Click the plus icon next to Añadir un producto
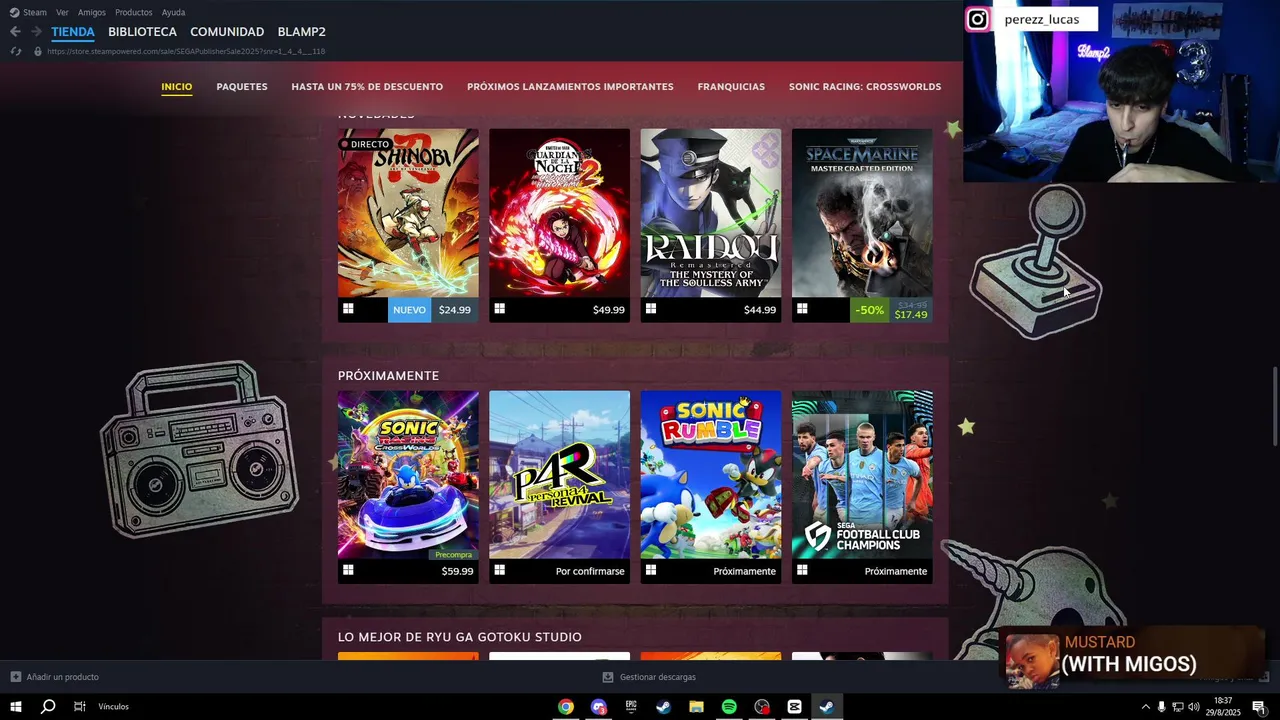Screen dimensions: 1280x720 click(x=16, y=677)
